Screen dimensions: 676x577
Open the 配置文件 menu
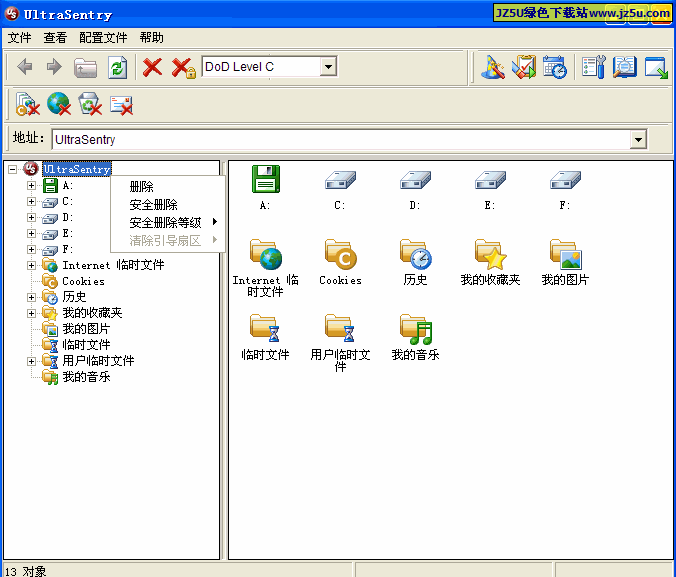103,38
